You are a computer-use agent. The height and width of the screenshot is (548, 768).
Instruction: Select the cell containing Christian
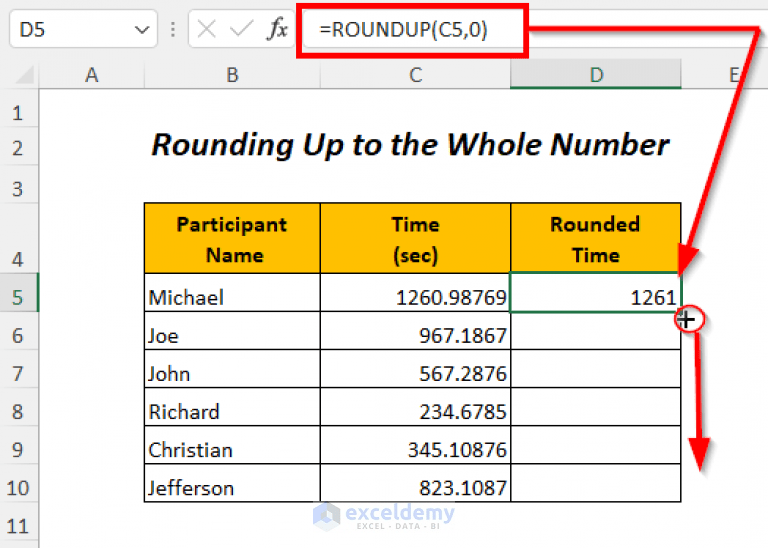(x=232, y=445)
